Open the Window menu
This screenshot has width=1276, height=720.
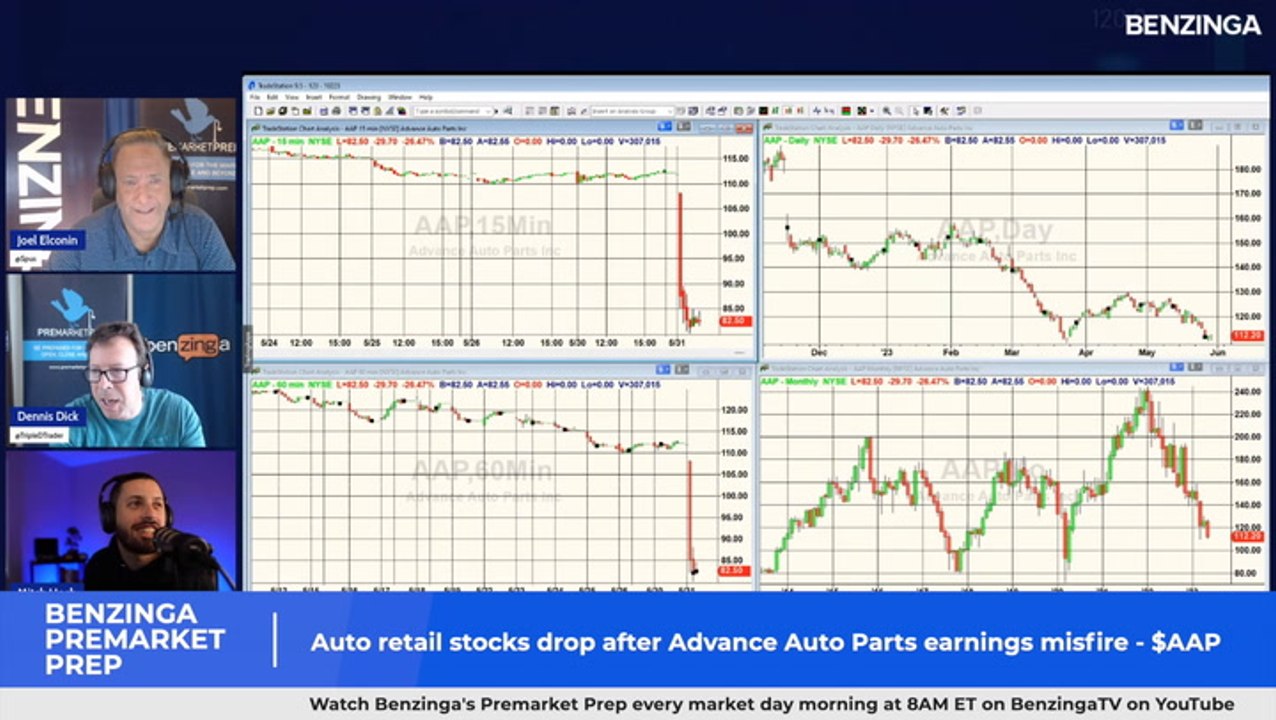(x=400, y=97)
